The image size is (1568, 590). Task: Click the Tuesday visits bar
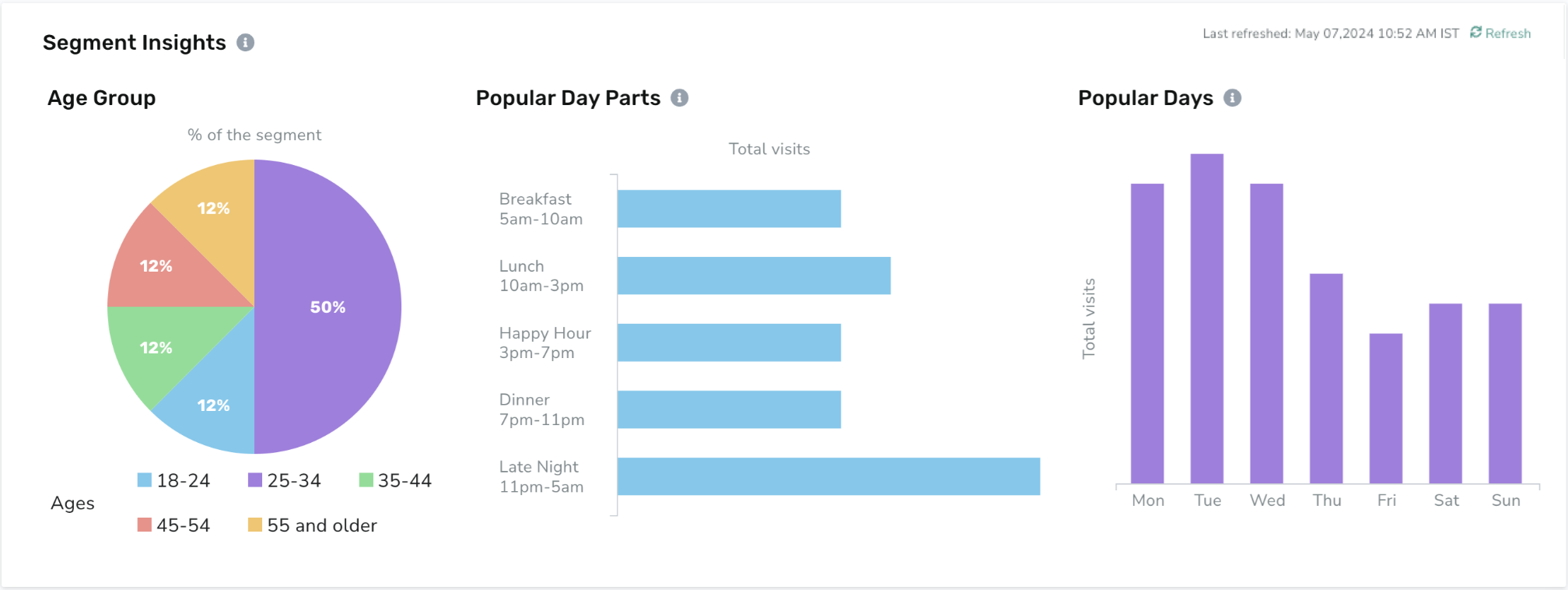(x=1207, y=318)
